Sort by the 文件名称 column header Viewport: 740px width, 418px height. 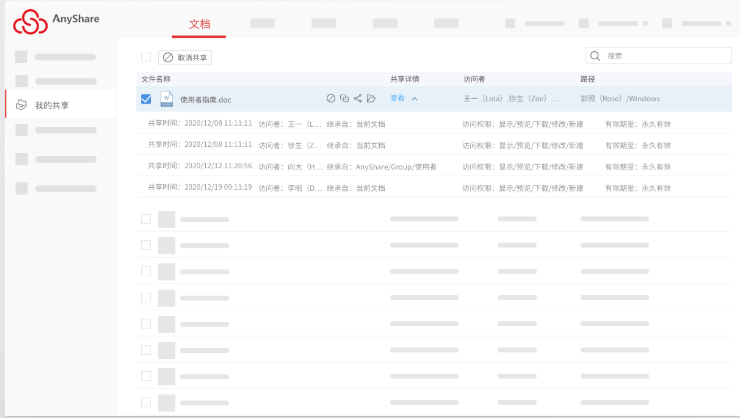coord(156,78)
